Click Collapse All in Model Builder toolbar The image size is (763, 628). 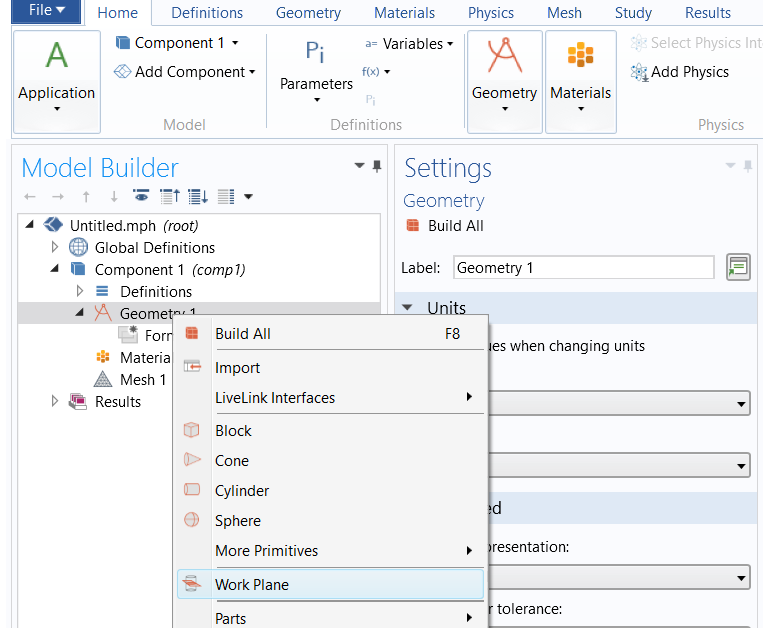point(170,196)
